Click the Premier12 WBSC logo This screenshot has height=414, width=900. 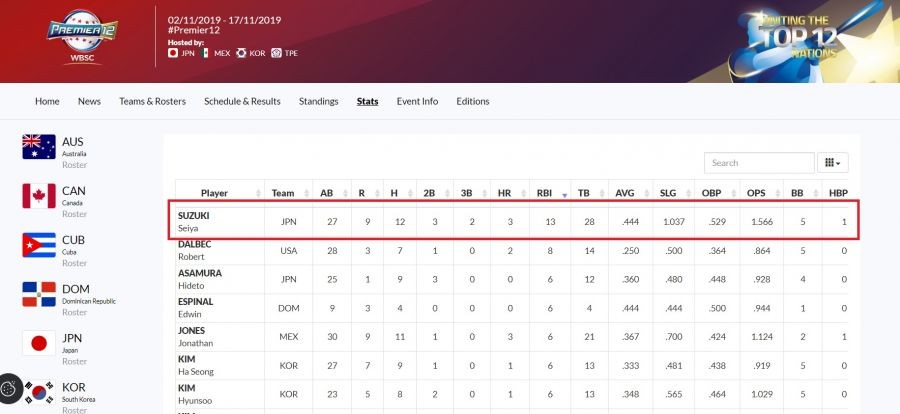(x=84, y=36)
